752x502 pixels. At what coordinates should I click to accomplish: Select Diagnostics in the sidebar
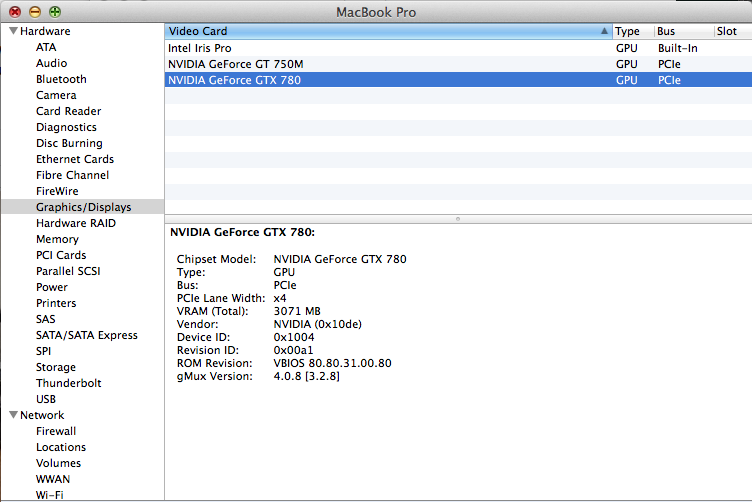66,127
